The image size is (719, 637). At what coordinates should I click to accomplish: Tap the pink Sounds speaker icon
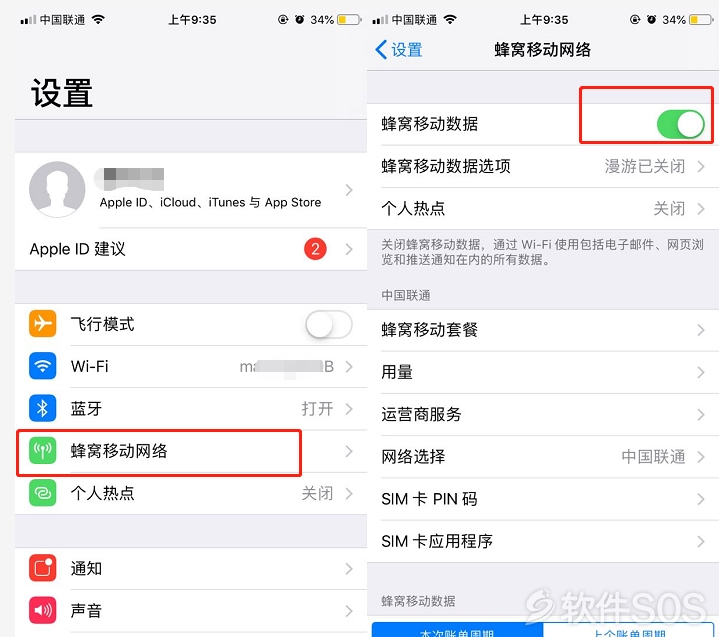[x=43, y=610]
